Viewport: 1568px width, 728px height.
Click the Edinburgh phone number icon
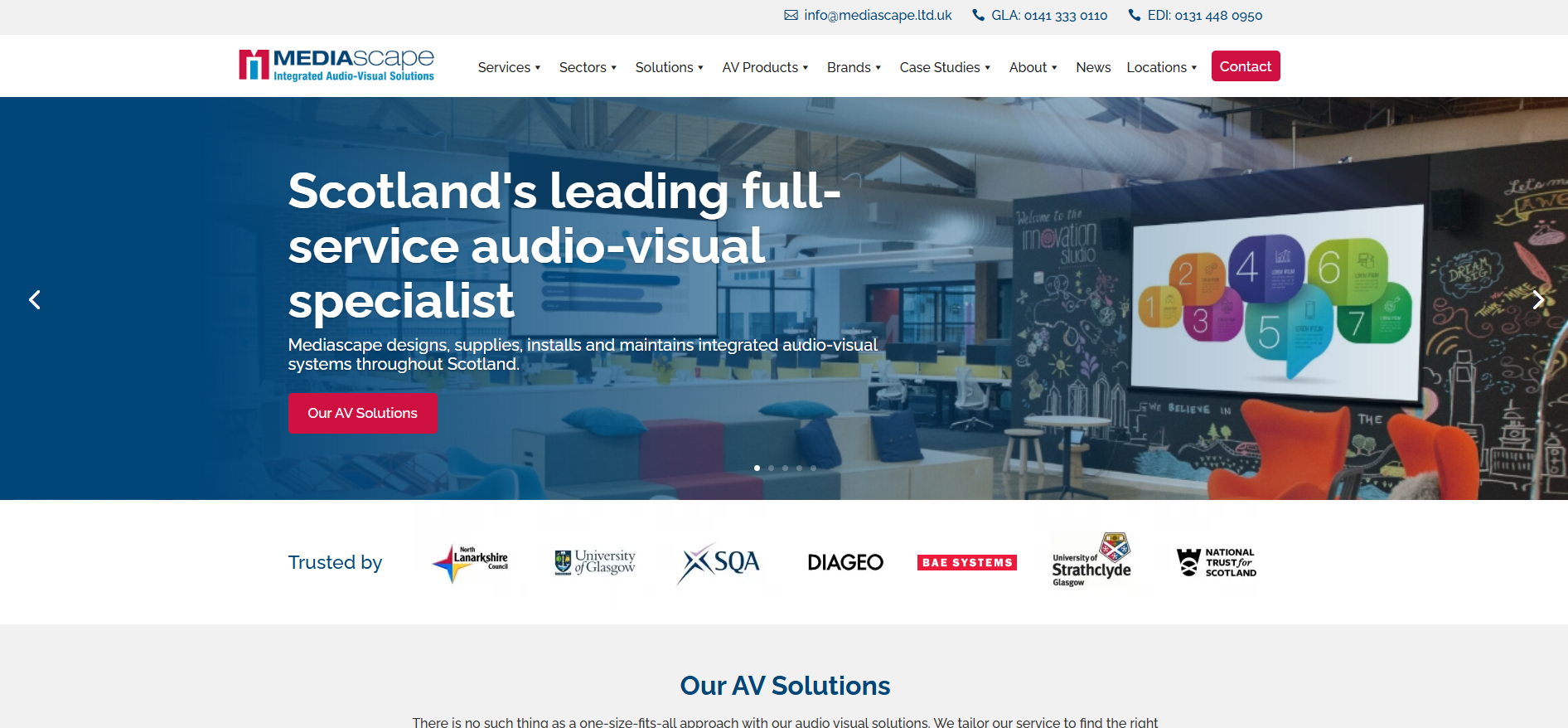(x=1134, y=15)
